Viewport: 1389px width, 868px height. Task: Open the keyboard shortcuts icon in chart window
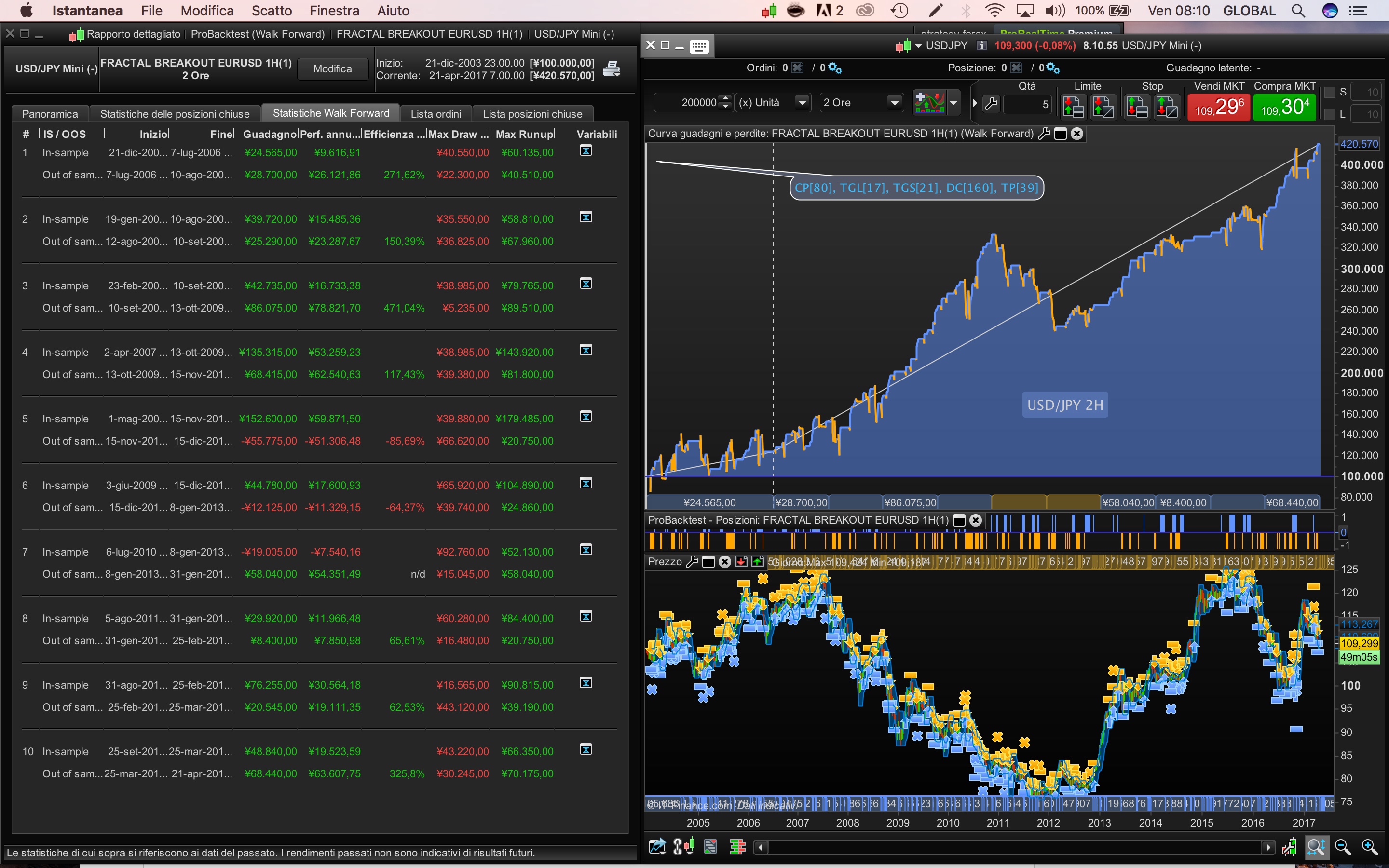coord(699,46)
